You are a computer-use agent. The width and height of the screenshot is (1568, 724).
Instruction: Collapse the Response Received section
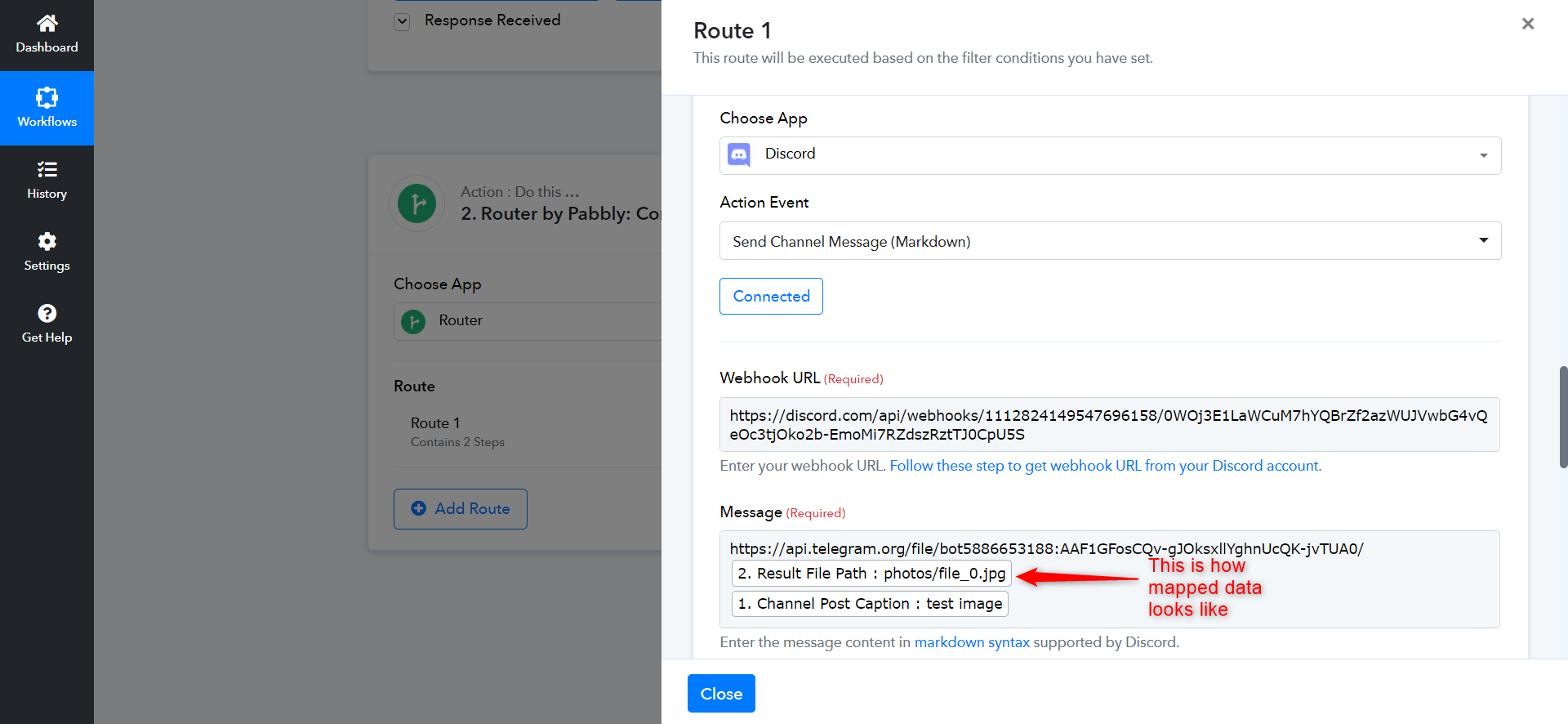(402, 21)
